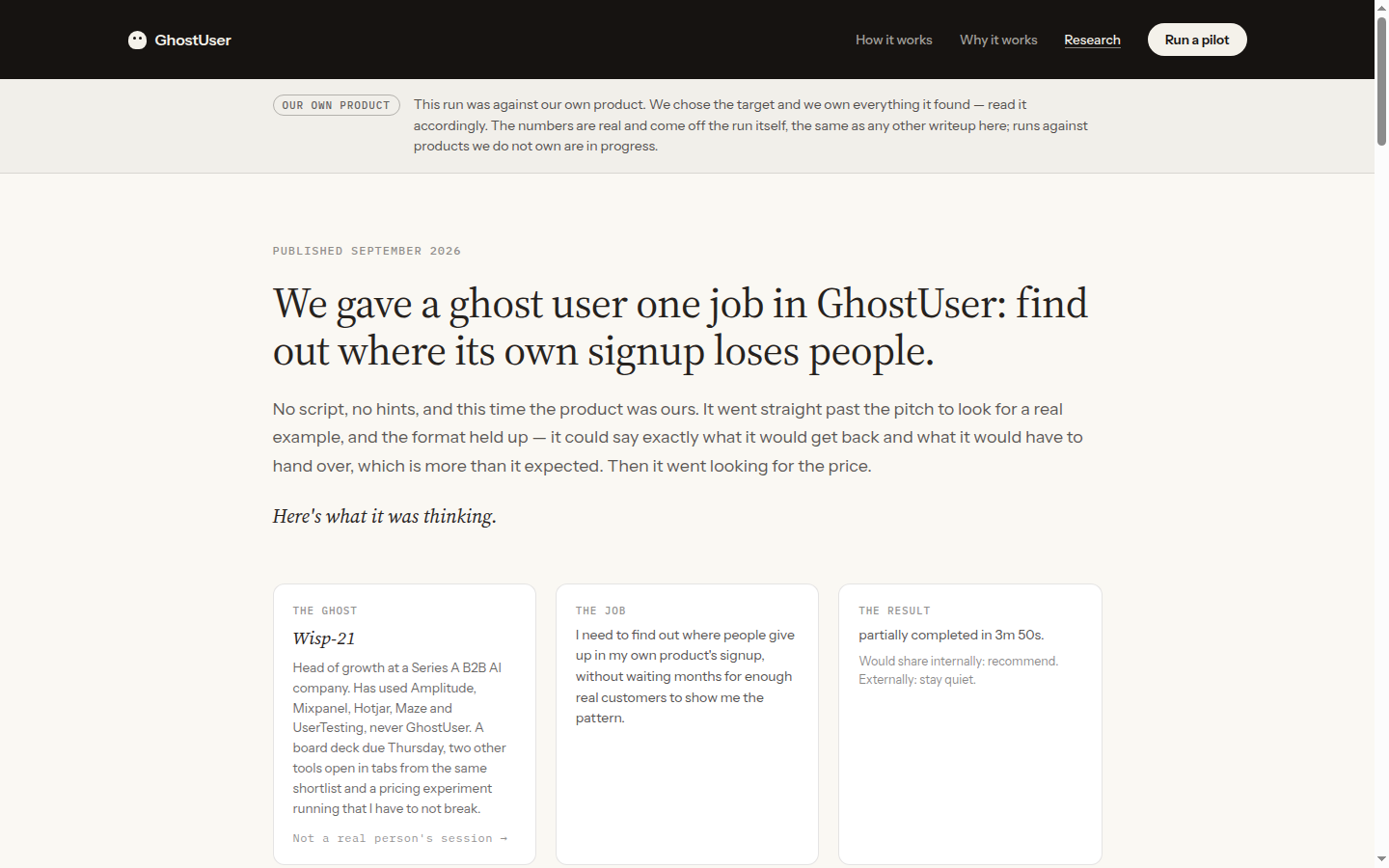Follow Not a real person's session link

pos(400,838)
